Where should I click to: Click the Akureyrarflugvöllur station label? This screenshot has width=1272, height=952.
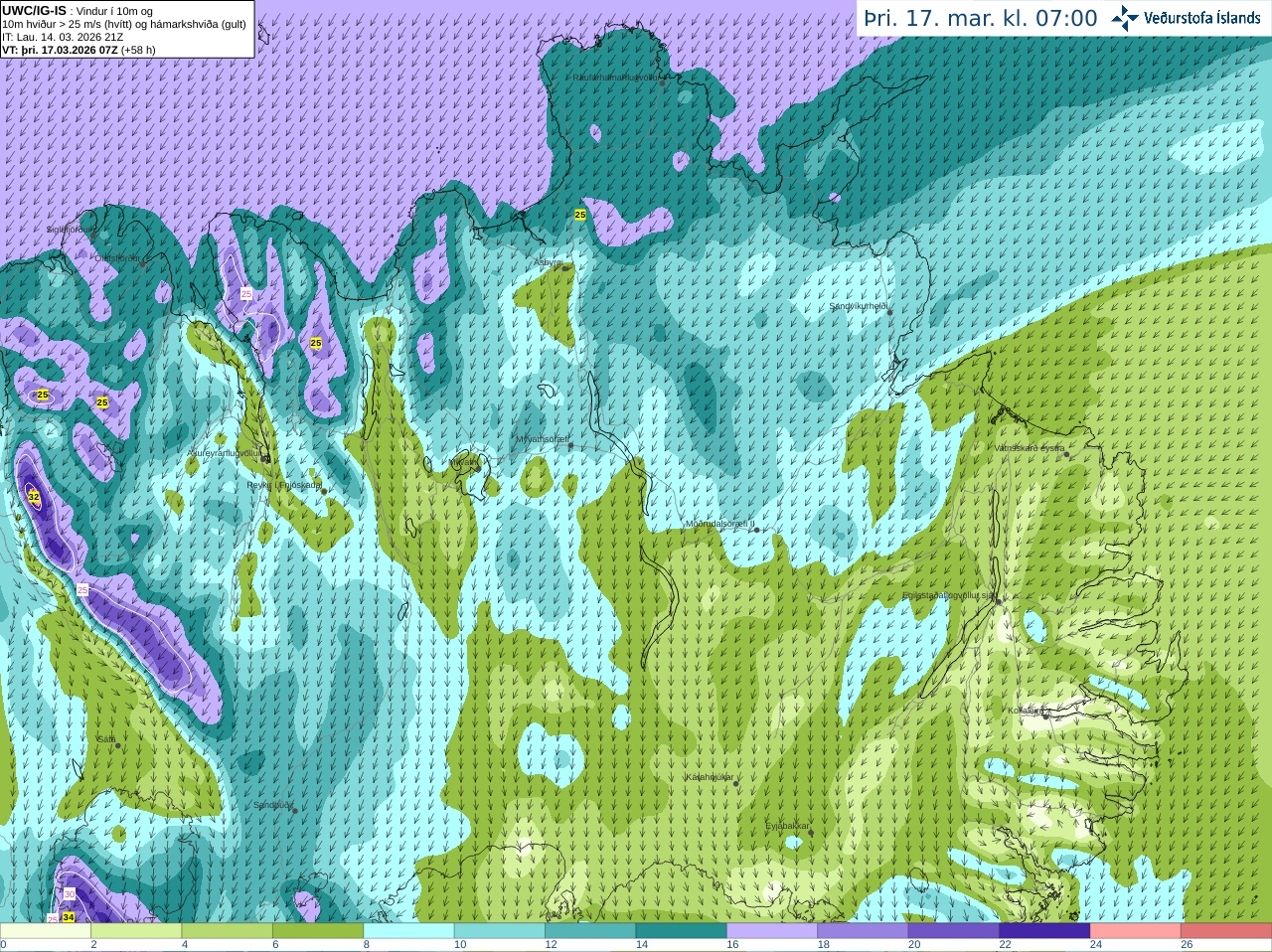(225, 453)
